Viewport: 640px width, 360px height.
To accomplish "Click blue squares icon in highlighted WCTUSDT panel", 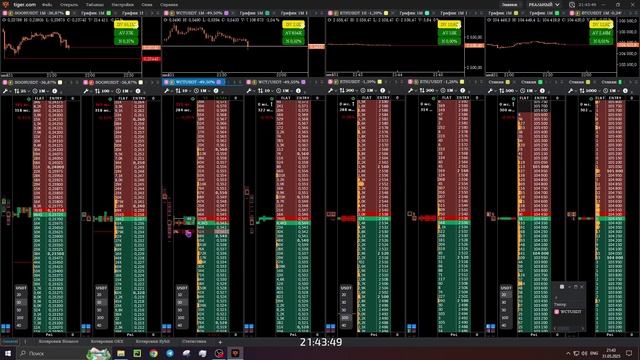I will [x=167, y=327].
